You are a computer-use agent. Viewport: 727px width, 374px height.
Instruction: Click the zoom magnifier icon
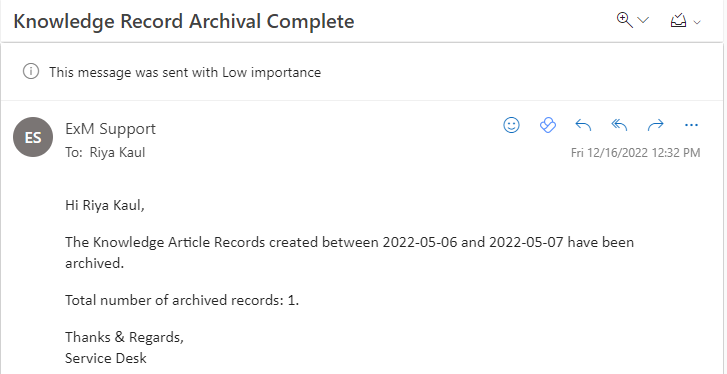tap(625, 20)
